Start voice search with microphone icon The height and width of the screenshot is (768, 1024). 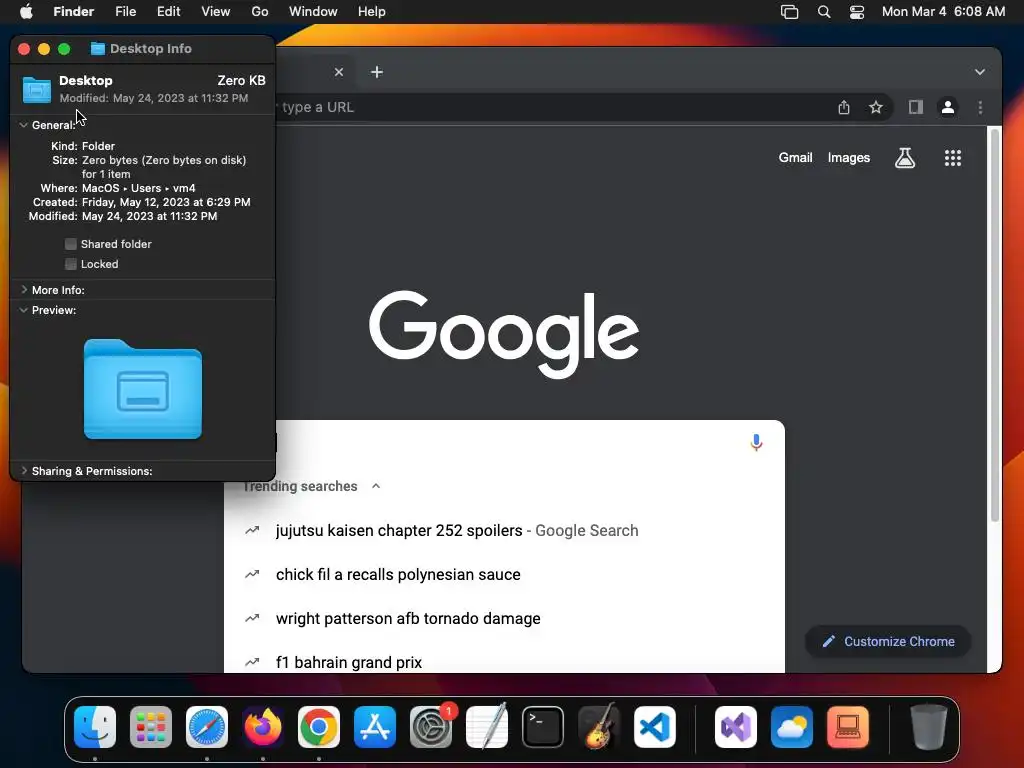click(x=756, y=442)
